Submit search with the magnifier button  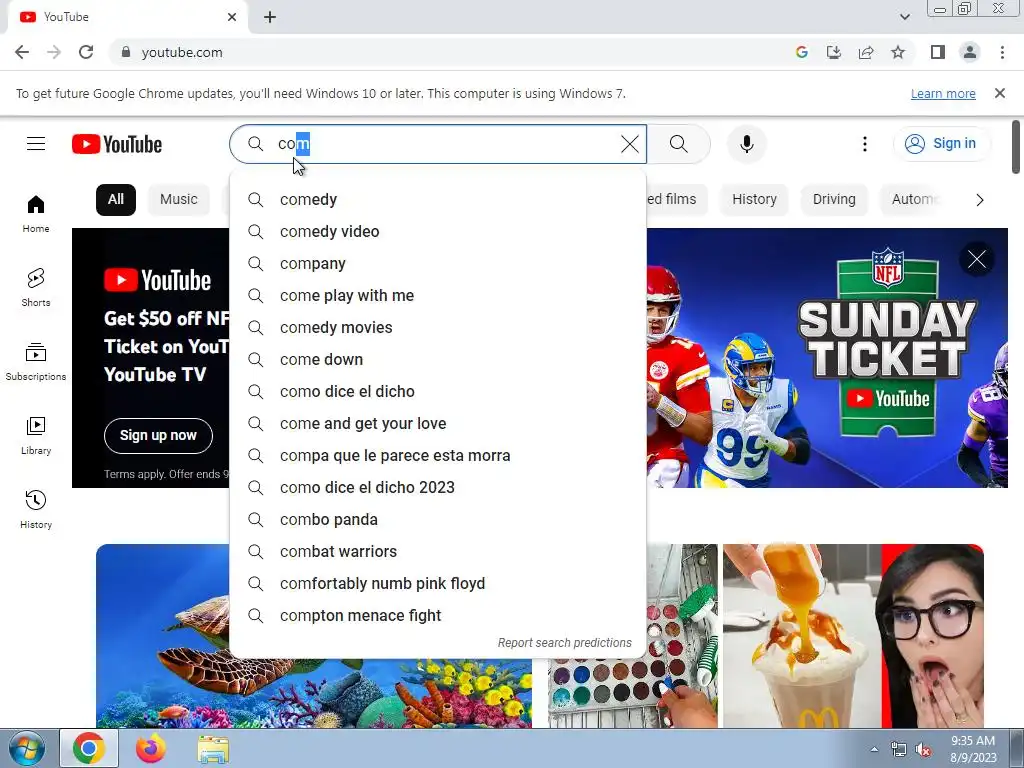click(x=679, y=144)
